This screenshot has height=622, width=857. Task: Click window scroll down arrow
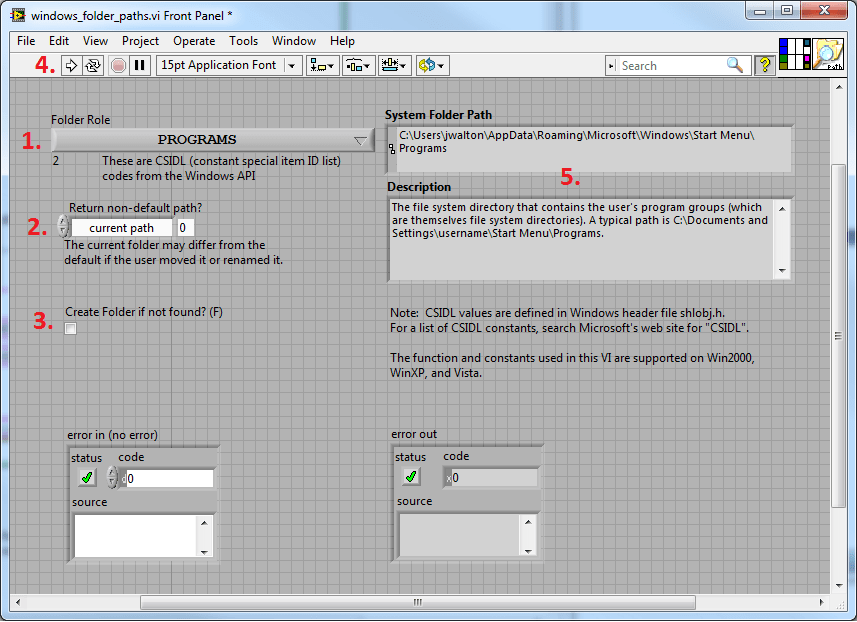[x=838, y=586]
